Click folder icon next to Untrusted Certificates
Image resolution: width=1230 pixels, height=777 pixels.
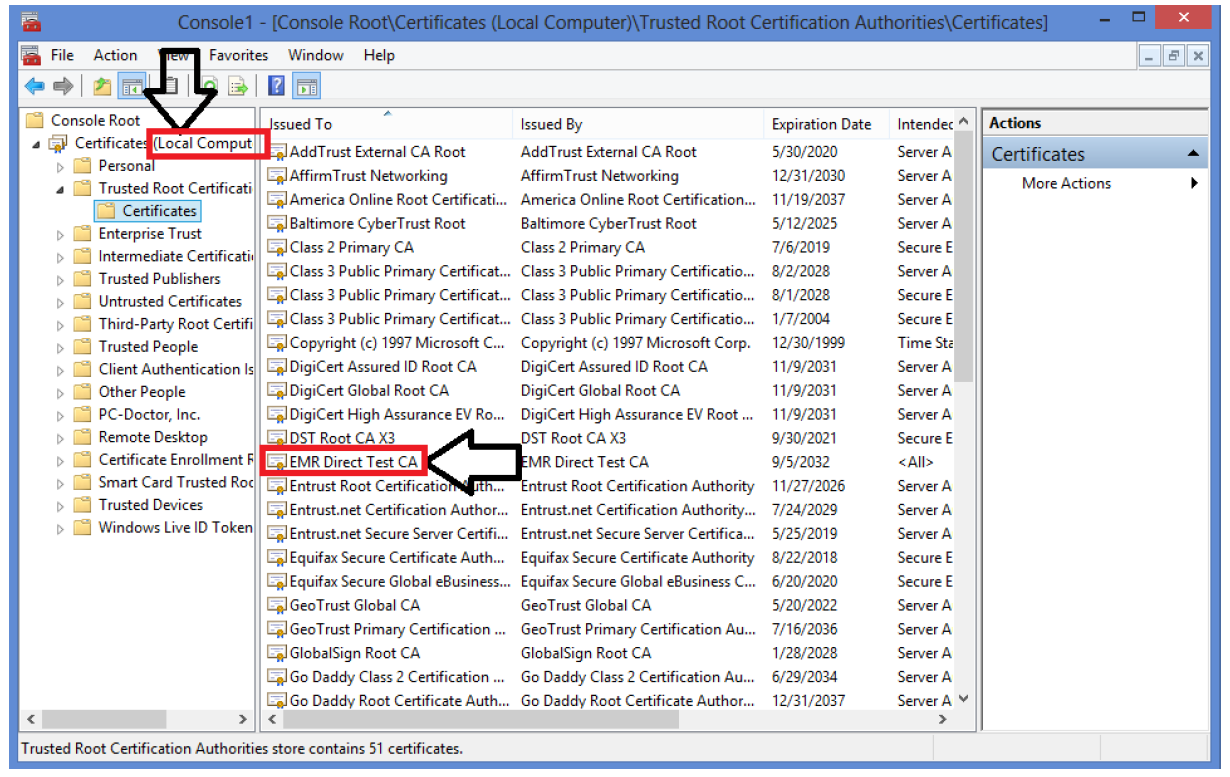pos(83,302)
